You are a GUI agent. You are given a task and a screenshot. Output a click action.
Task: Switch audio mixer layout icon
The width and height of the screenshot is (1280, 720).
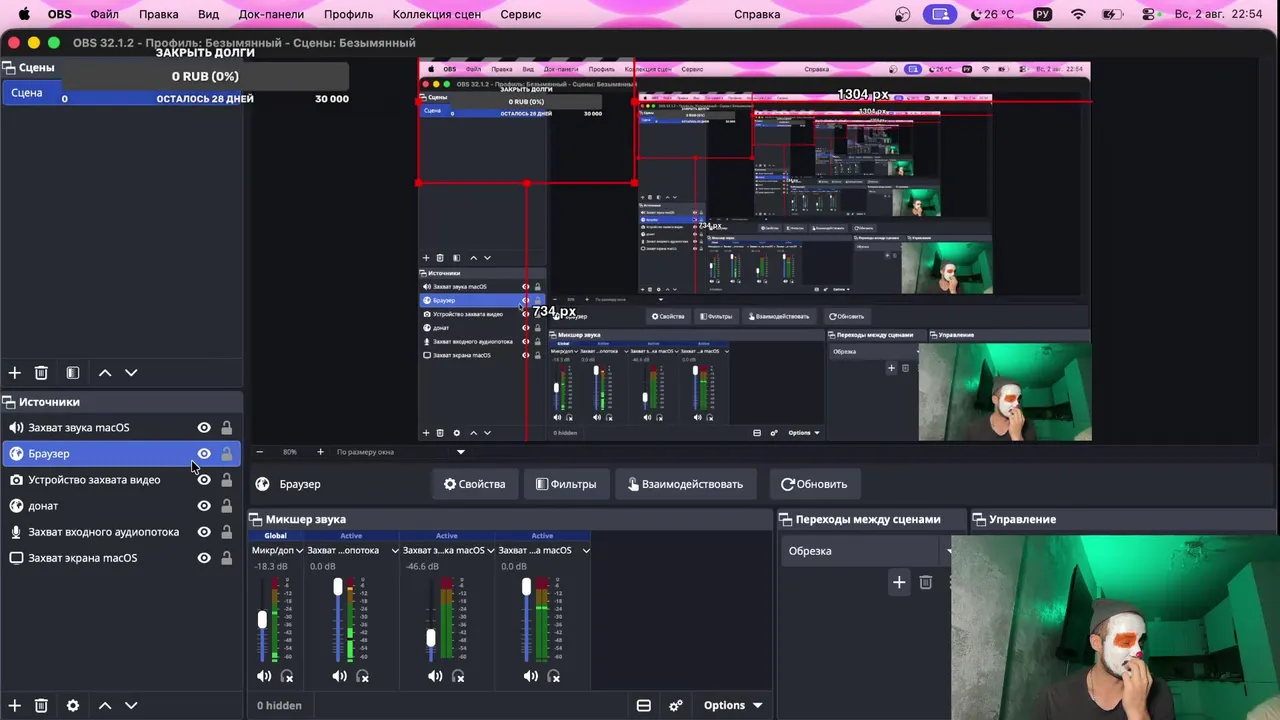[x=644, y=705]
